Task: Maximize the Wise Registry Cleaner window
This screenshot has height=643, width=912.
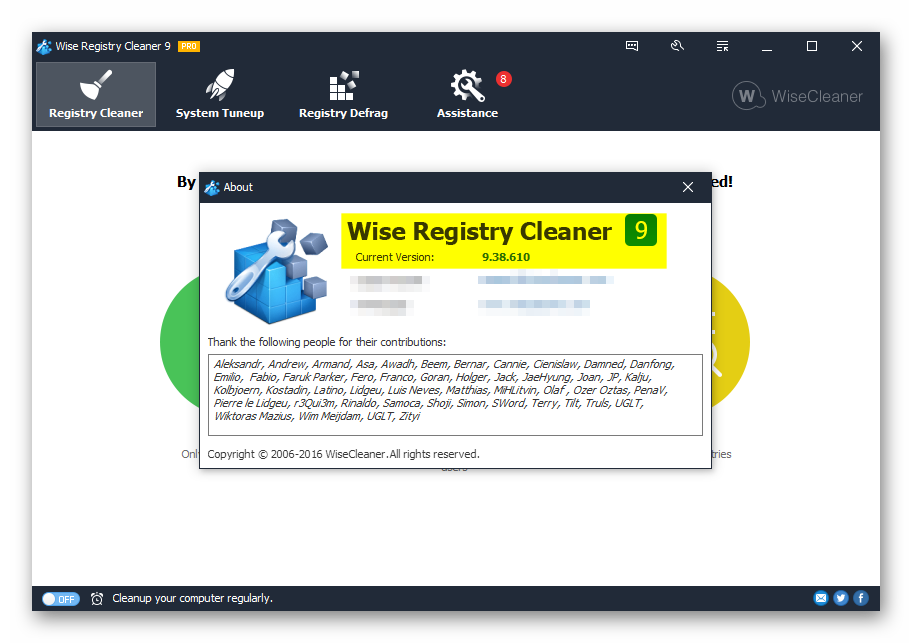Action: click(x=812, y=46)
